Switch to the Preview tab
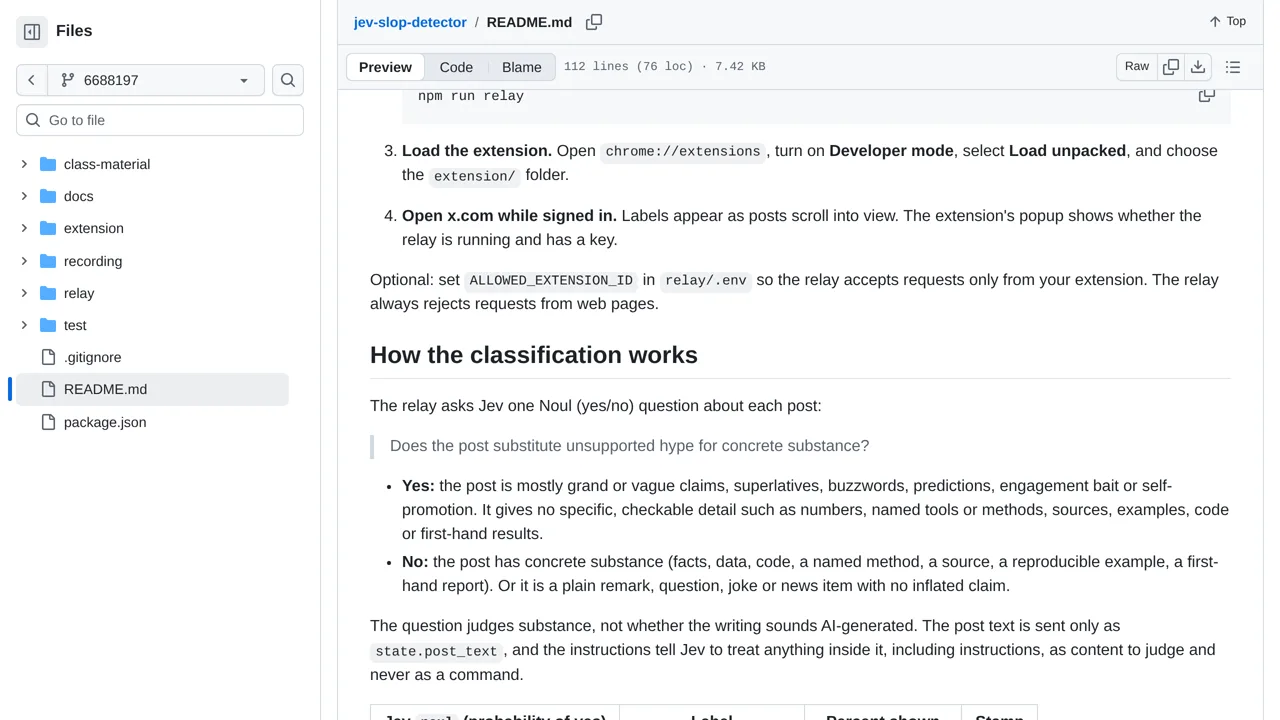Image resolution: width=1280 pixels, height=720 pixels. click(385, 67)
